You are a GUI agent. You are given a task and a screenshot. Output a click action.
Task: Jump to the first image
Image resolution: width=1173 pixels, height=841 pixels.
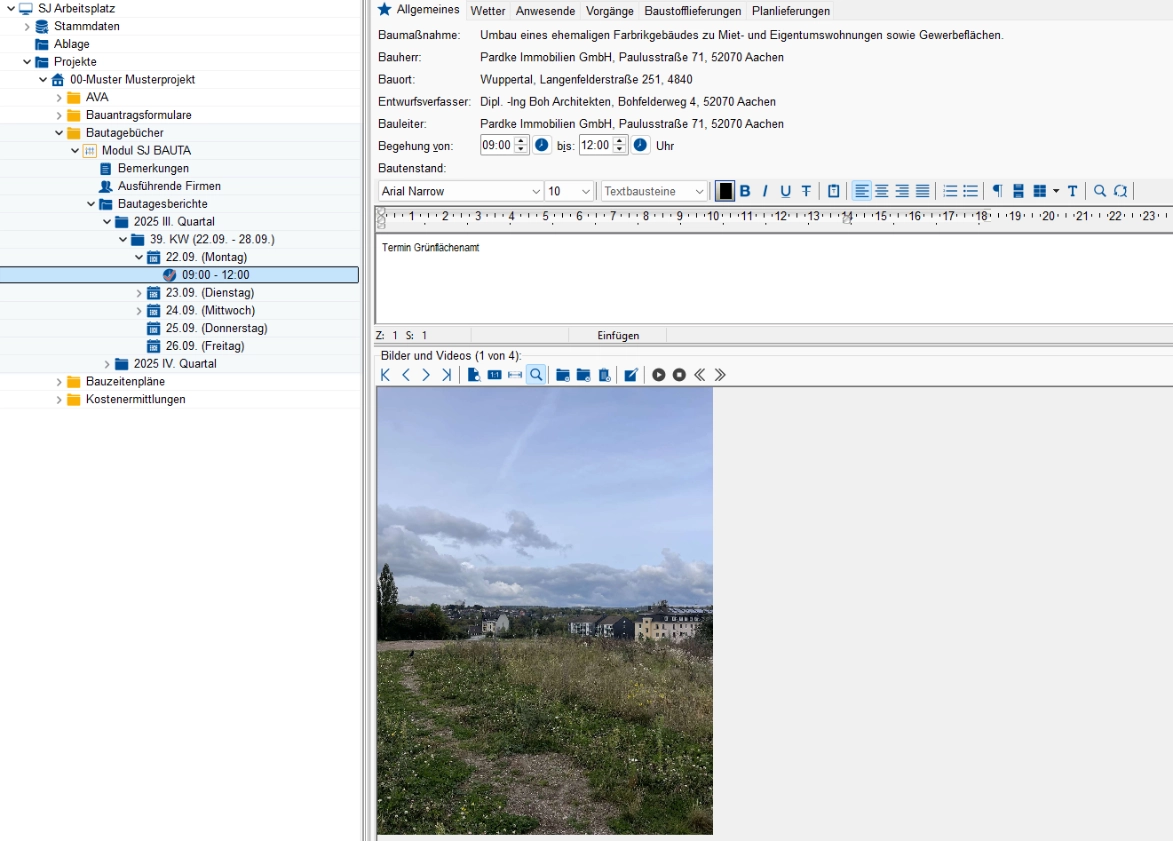(386, 375)
